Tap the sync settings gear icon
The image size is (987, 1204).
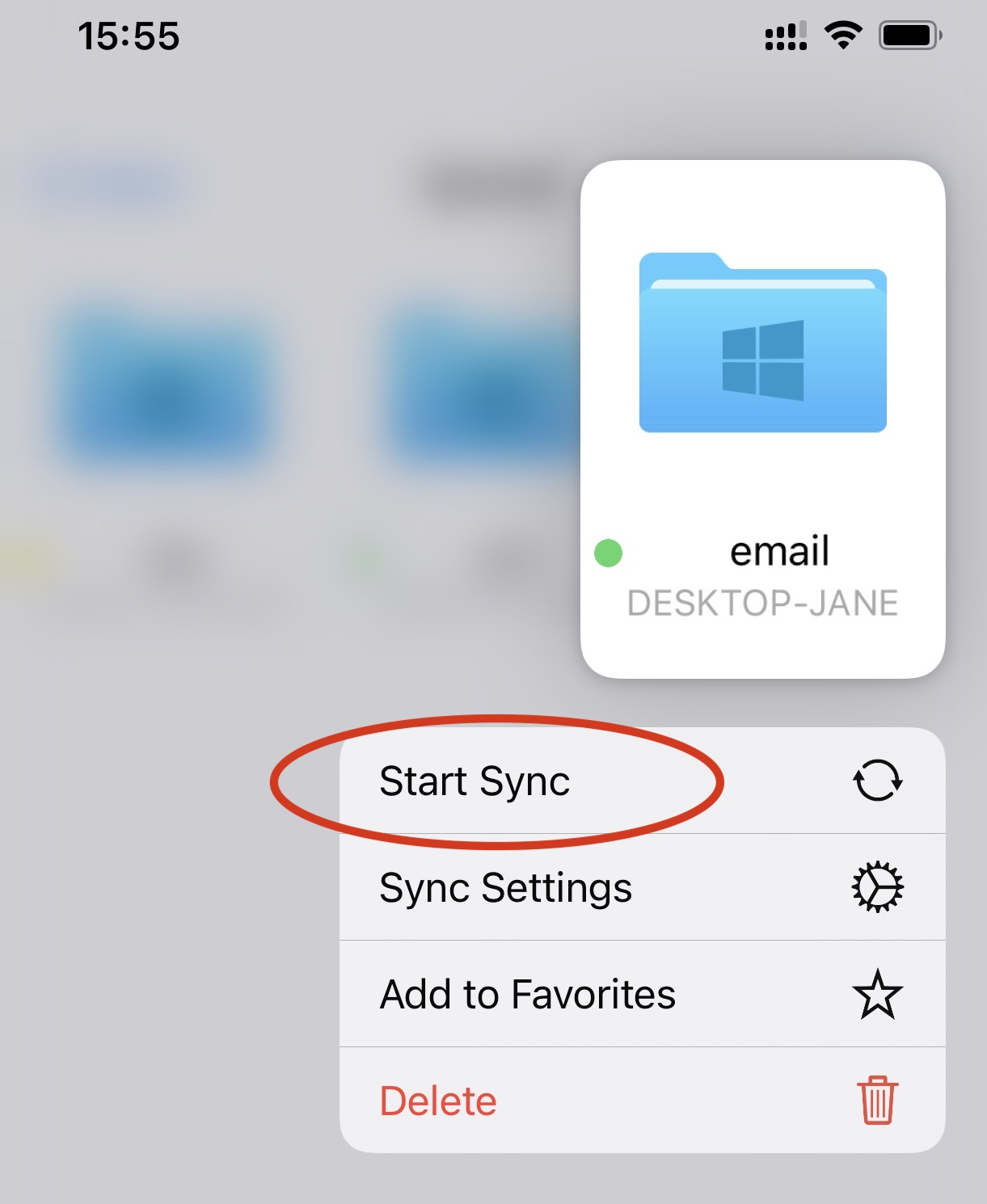(x=877, y=887)
